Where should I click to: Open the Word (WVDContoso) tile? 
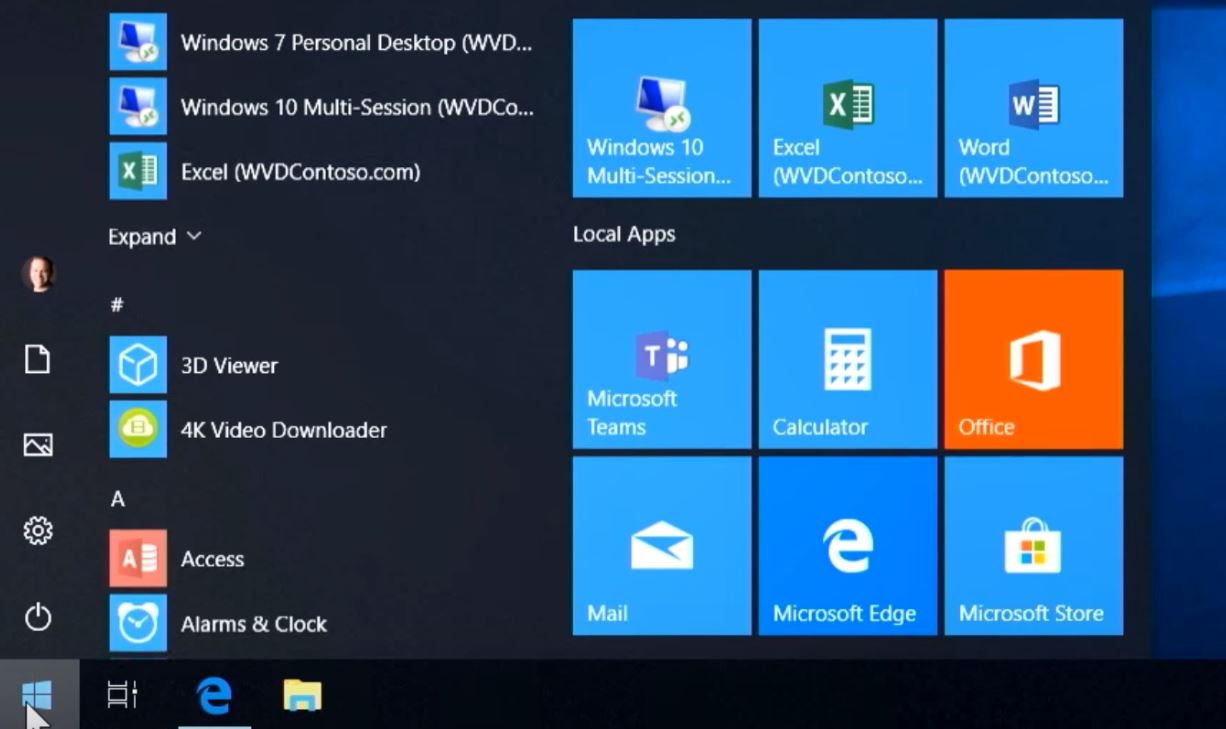[x=1033, y=108]
